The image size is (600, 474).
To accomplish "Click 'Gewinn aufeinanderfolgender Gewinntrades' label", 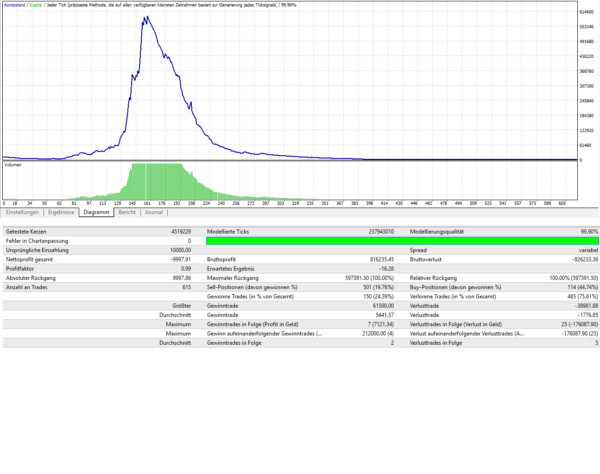I will 264,334.
